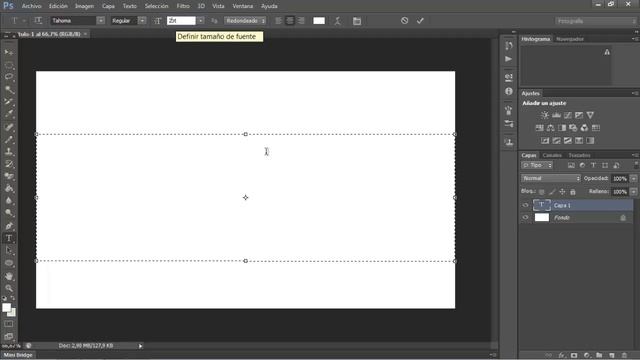The image size is (640, 360).
Task: Select the Path Selection tool
Action: pyautogui.click(x=9, y=251)
